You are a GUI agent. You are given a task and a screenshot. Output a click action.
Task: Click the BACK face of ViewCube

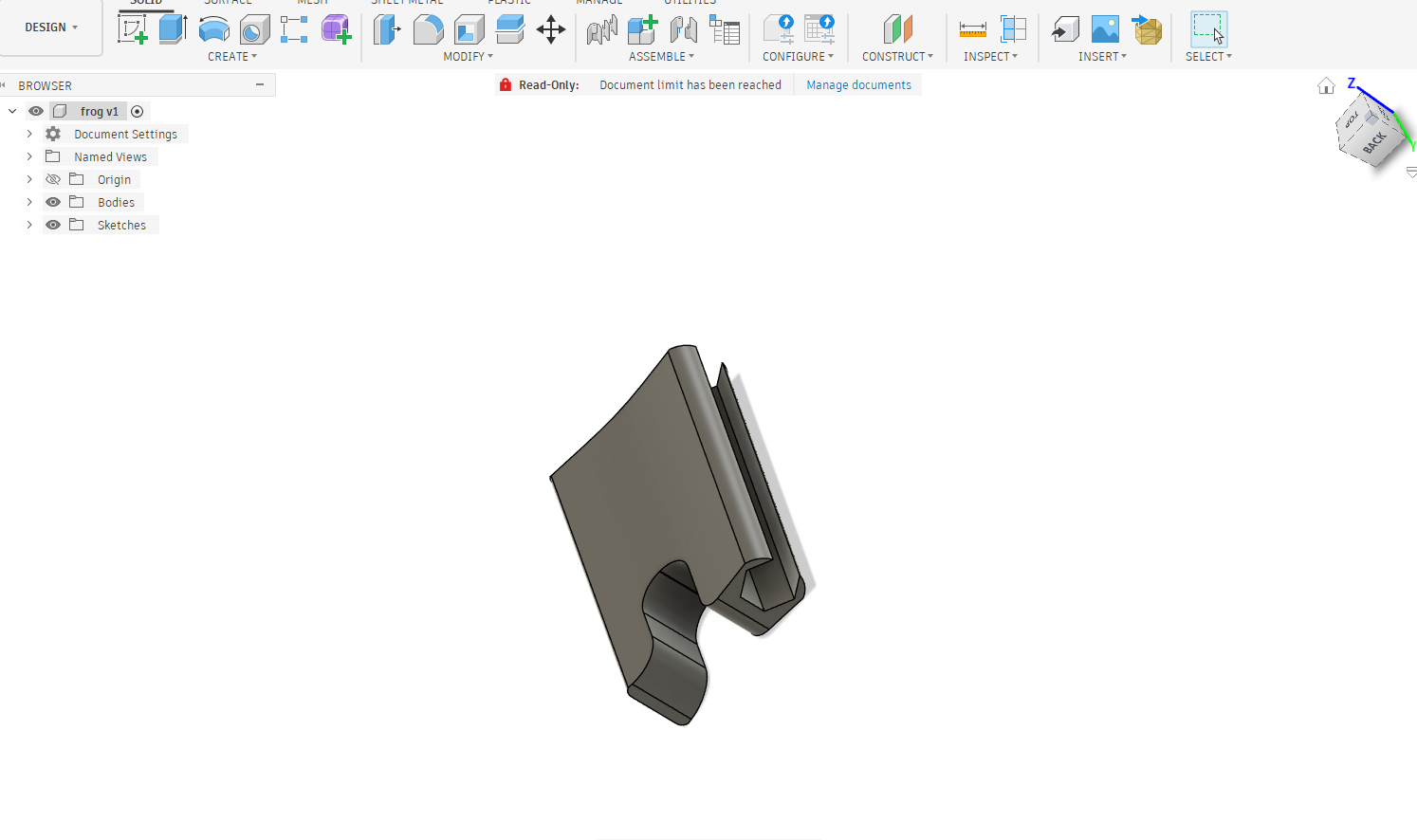[1375, 143]
